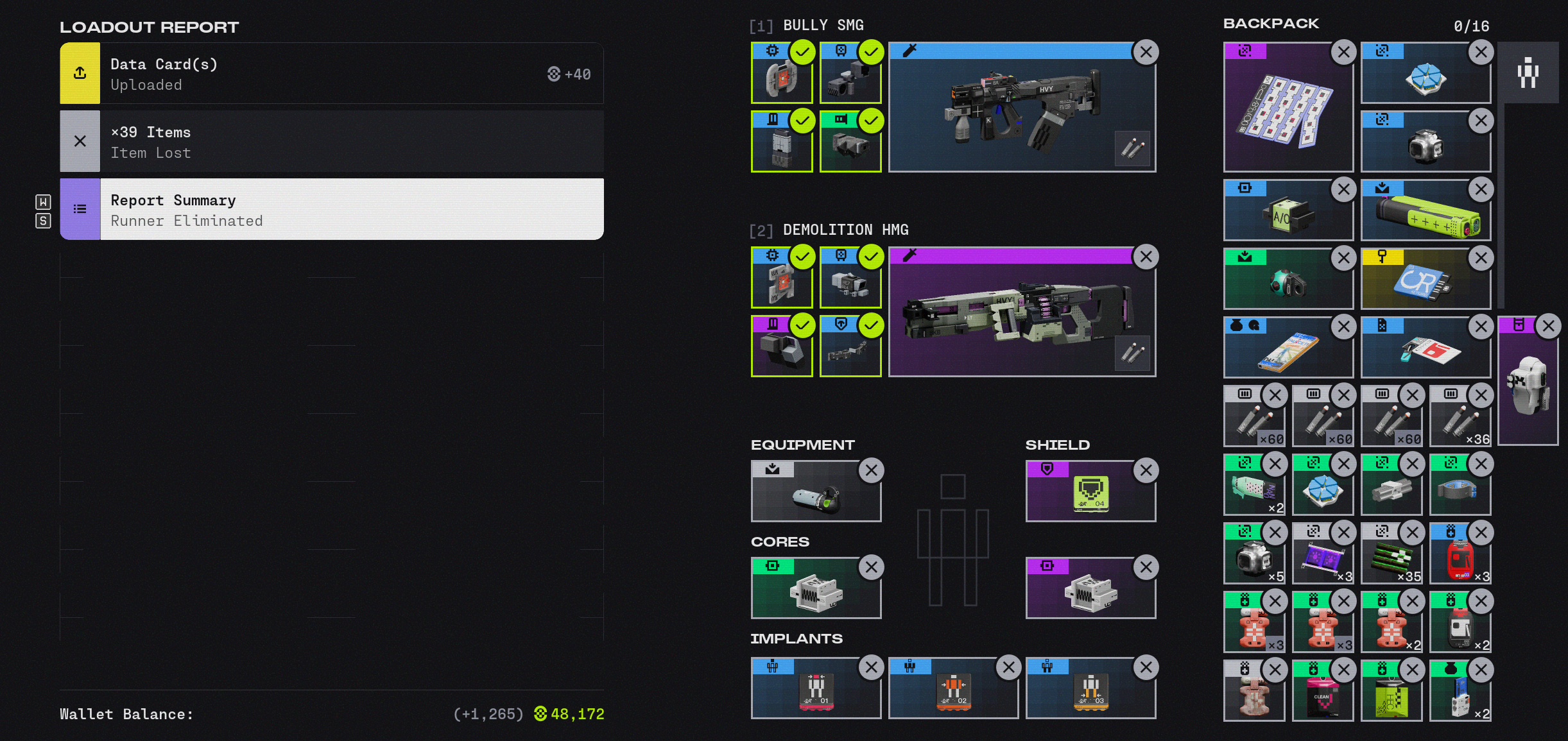The image size is (1568, 741).
Task: Toggle purple Demolition HMG mod checkmark
Action: (x=803, y=326)
